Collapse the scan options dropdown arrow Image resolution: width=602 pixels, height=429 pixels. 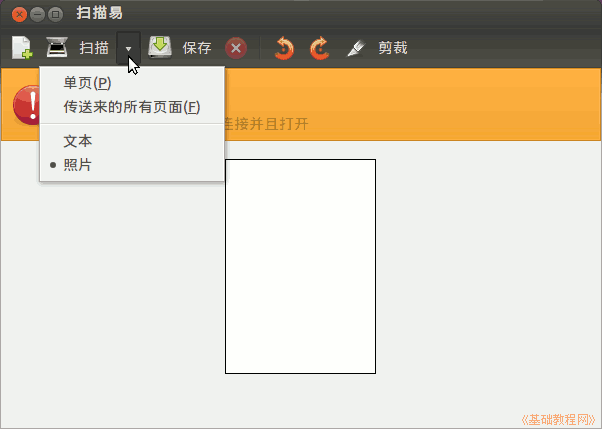coord(128,48)
